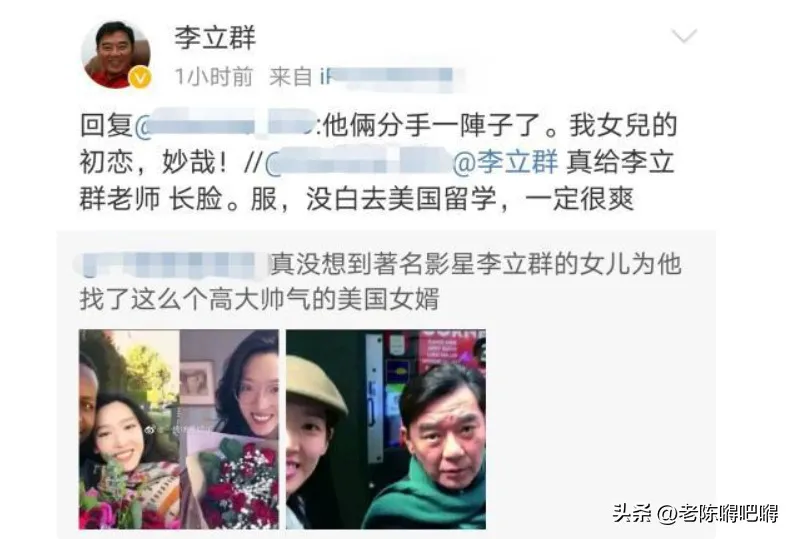Screen dimensions: 794x539
Task: Open the blurred username after the slashes
Action: 359,163
